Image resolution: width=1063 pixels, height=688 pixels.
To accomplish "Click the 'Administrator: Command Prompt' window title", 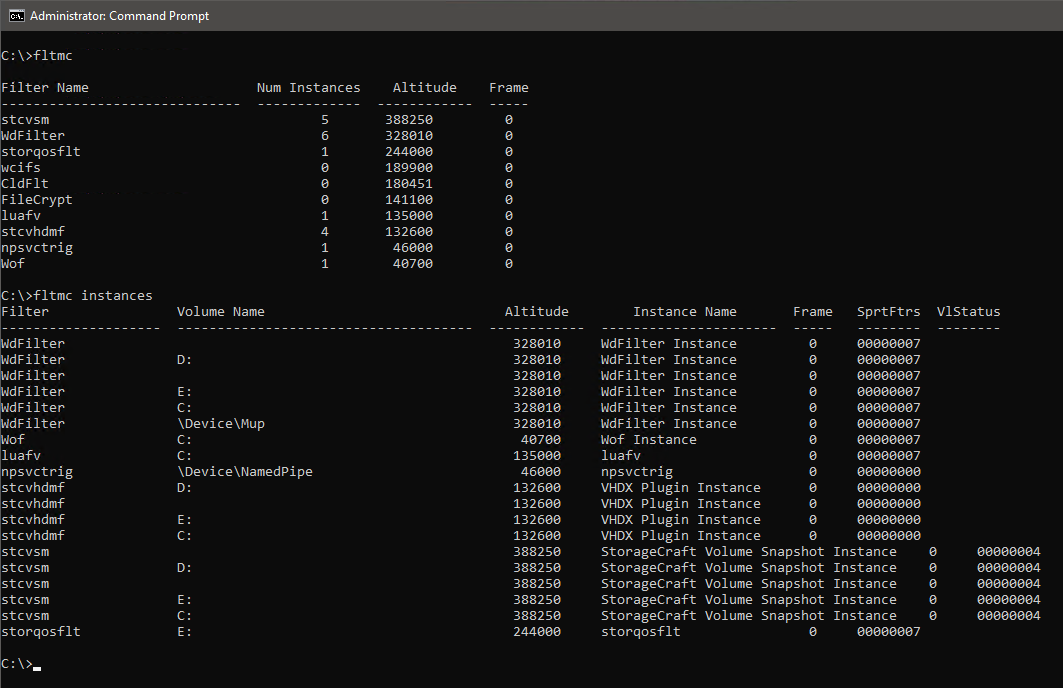I will 119,16.
